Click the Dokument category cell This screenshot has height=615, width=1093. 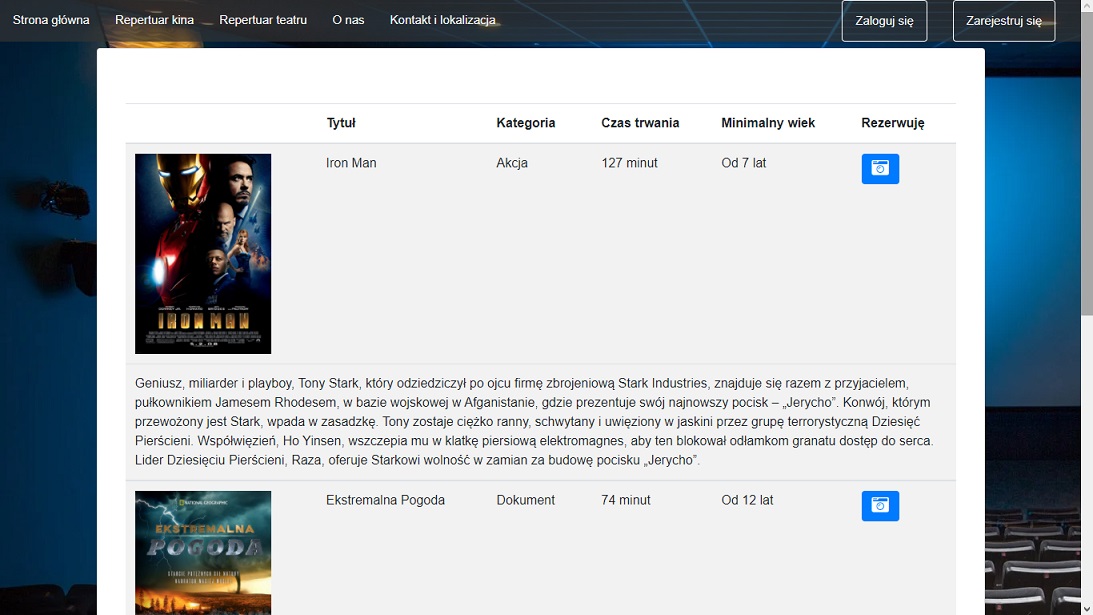pyautogui.click(x=526, y=500)
